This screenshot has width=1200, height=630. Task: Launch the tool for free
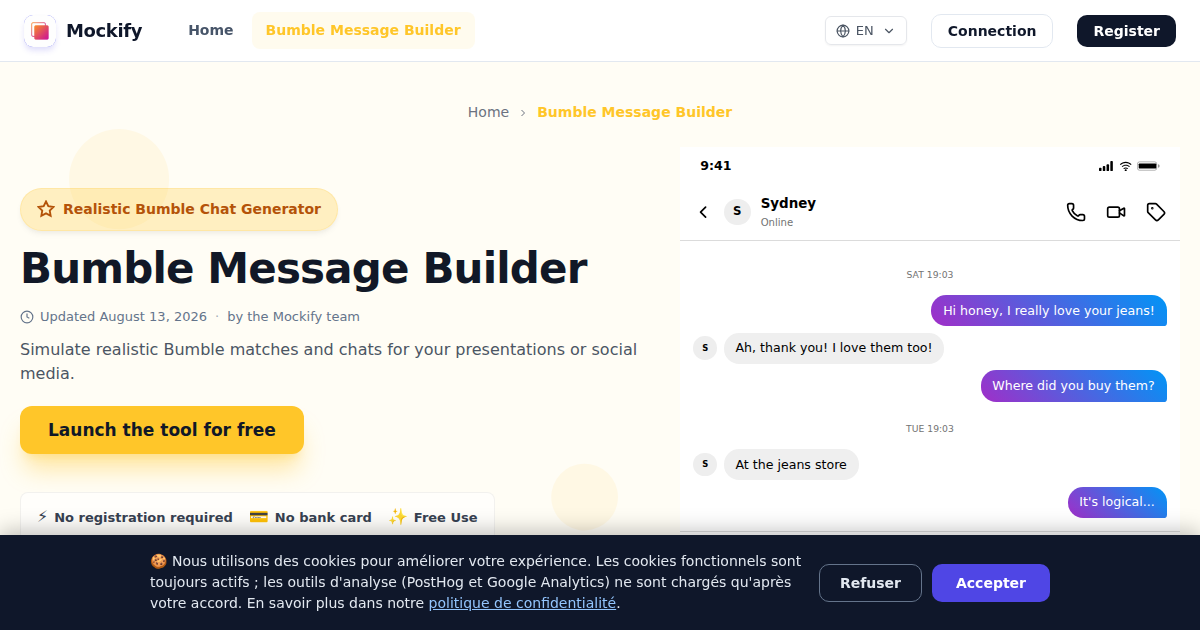162,430
